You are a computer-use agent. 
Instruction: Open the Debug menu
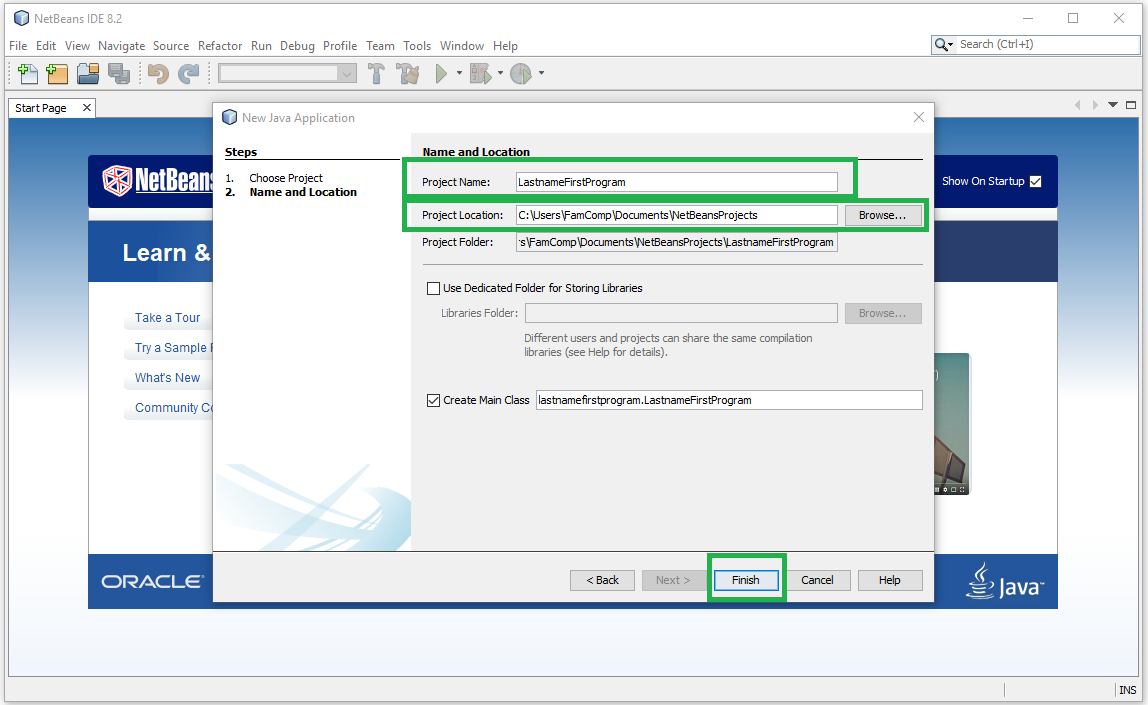pyautogui.click(x=297, y=45)
